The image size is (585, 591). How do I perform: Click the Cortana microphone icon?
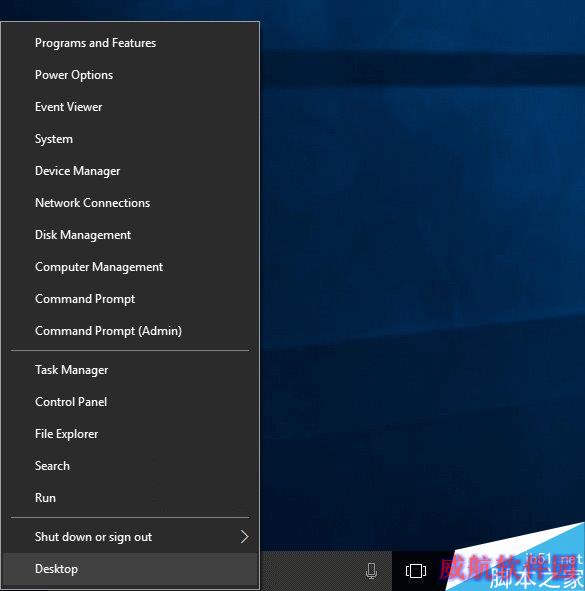[x=371, y=571]
